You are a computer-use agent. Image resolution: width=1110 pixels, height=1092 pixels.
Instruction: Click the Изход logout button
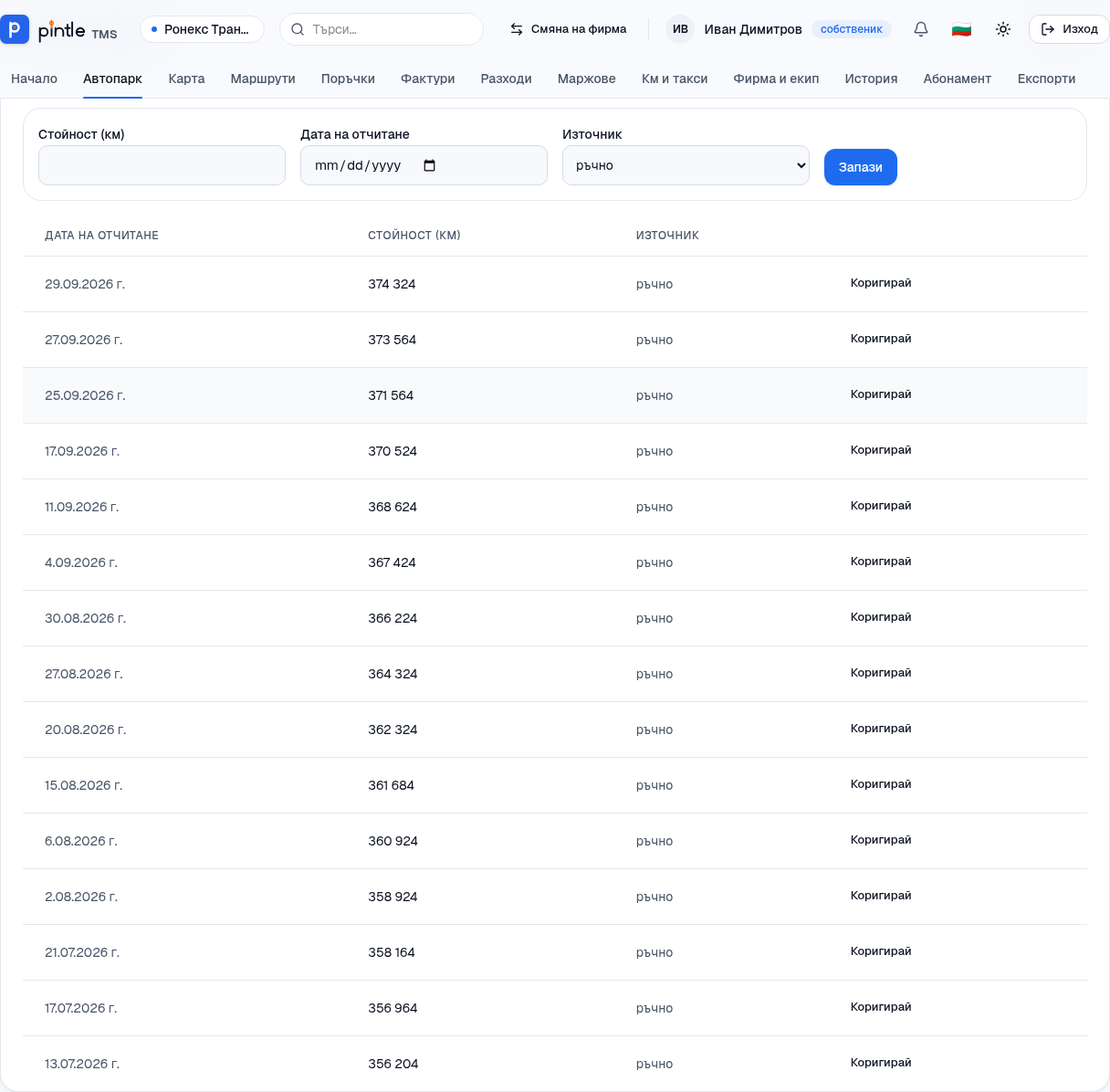tap(1069, 29)
